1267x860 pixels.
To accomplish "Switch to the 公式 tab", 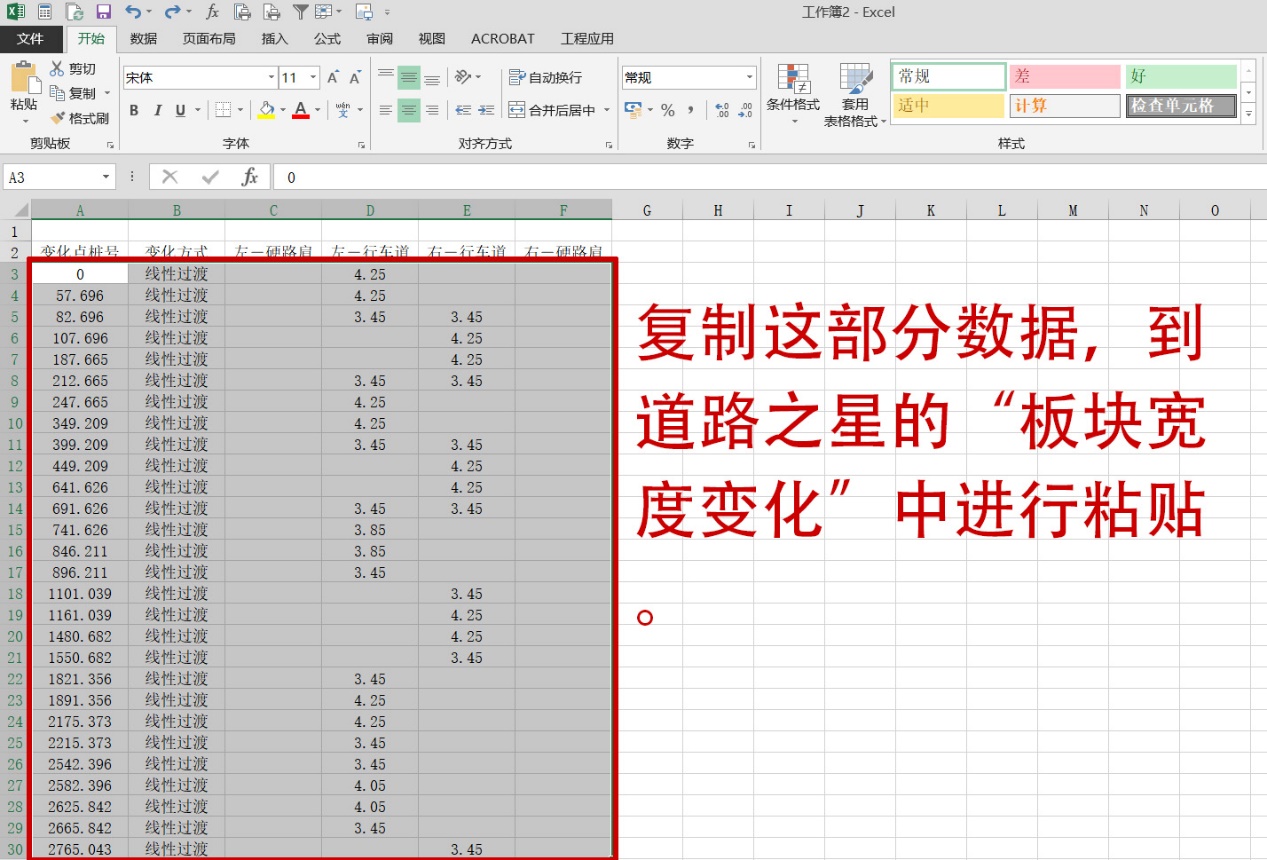I will click(x=327, y=39).
